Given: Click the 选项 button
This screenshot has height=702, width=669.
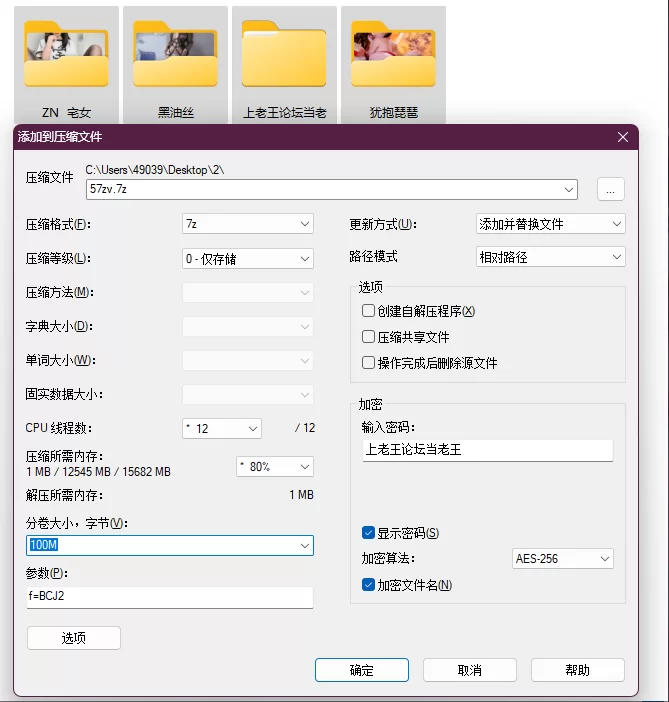Looking at the screenshot, I should click(x=73, y=638).
